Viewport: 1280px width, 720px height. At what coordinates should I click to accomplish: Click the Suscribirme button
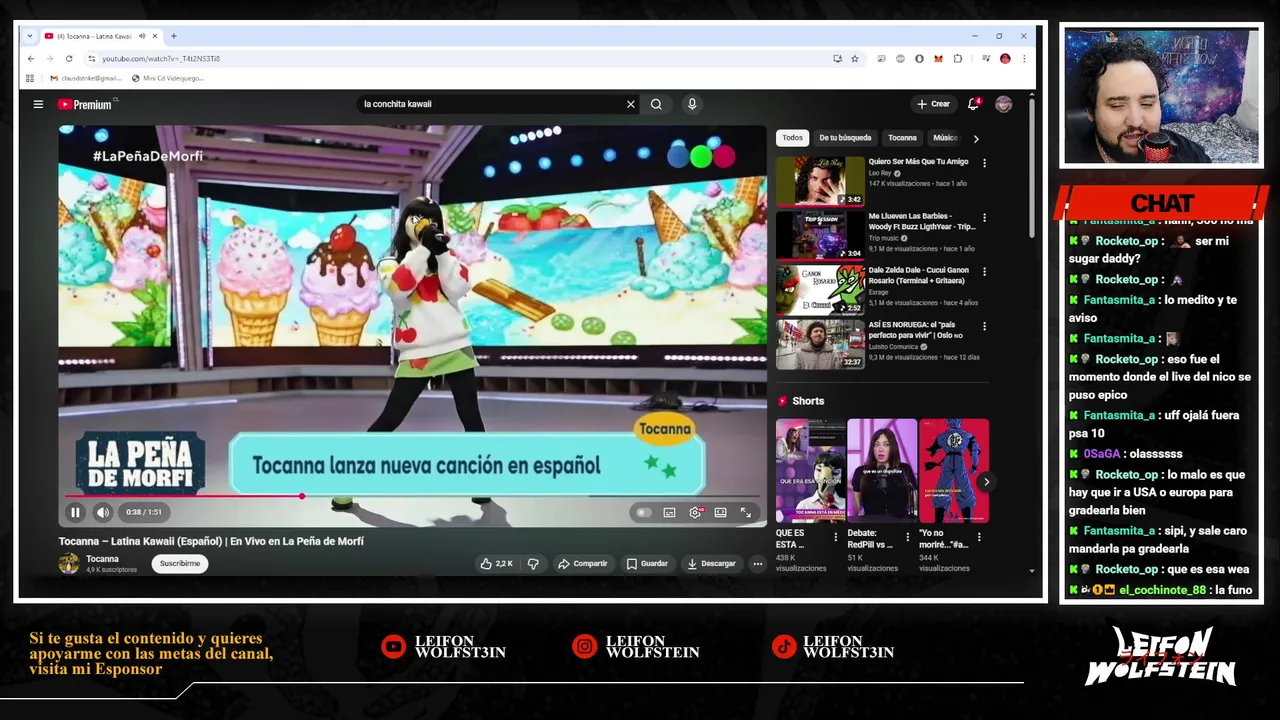[x=180, y=564]
